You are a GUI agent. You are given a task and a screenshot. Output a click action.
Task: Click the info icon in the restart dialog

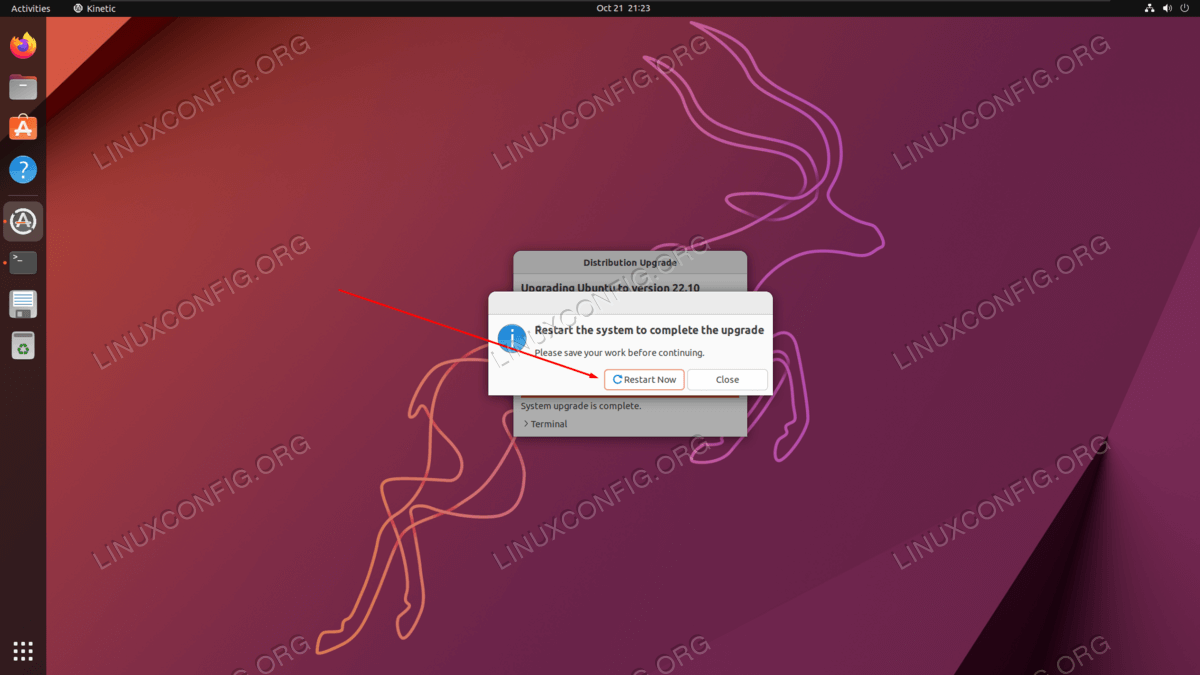(512, 338)
